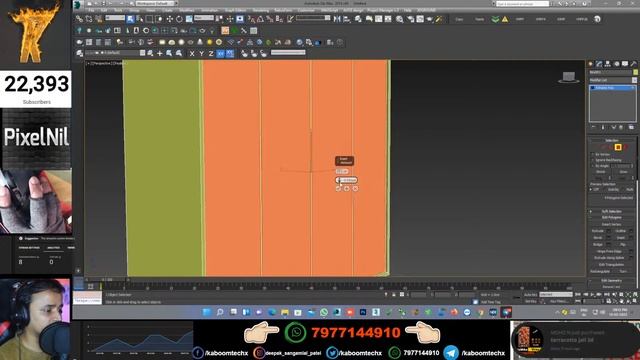640x360 pixels.
Task: Open the Render Setup icon
Action: click(411, 19)
